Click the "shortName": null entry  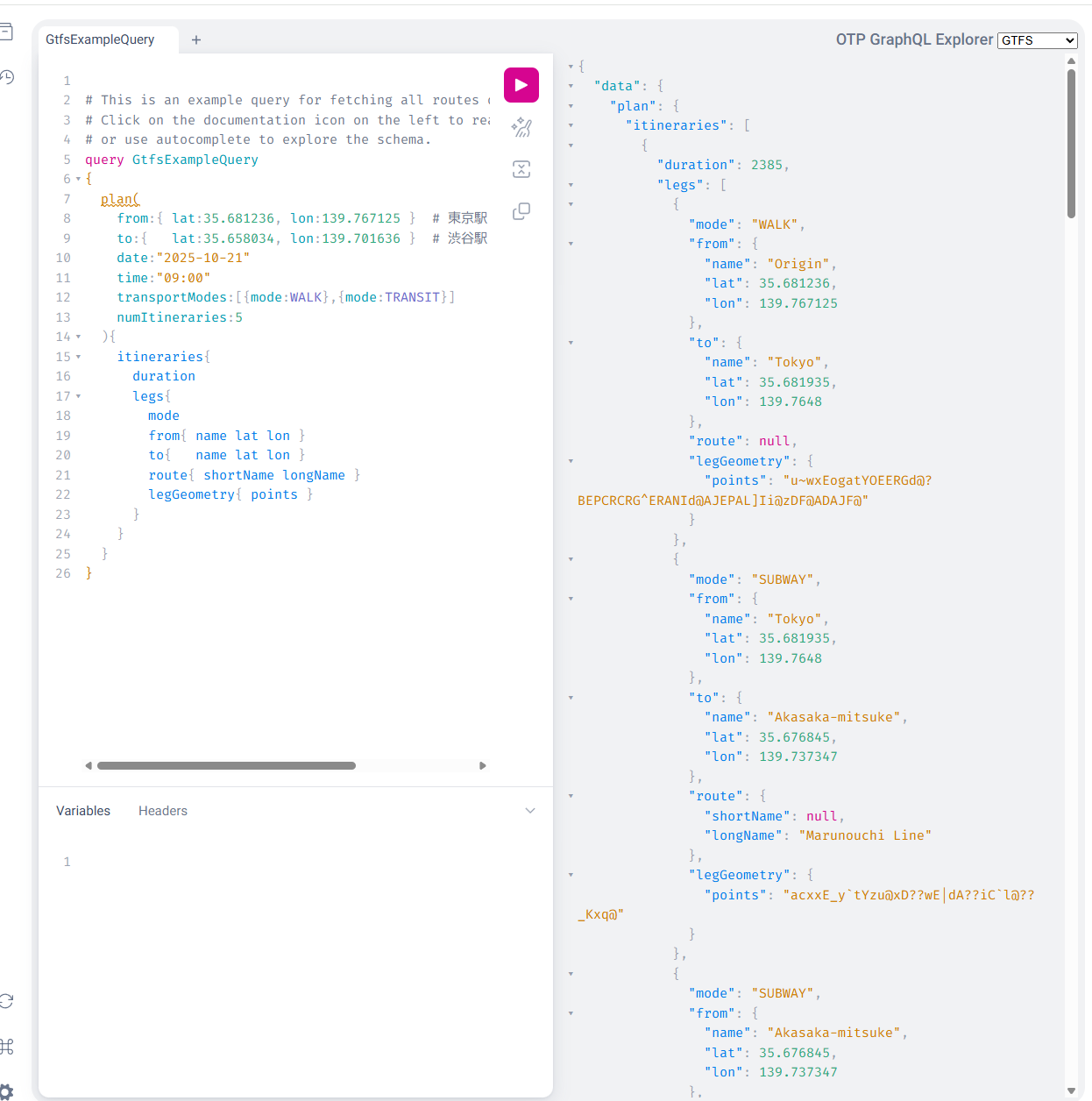click(x=775, y=816)
